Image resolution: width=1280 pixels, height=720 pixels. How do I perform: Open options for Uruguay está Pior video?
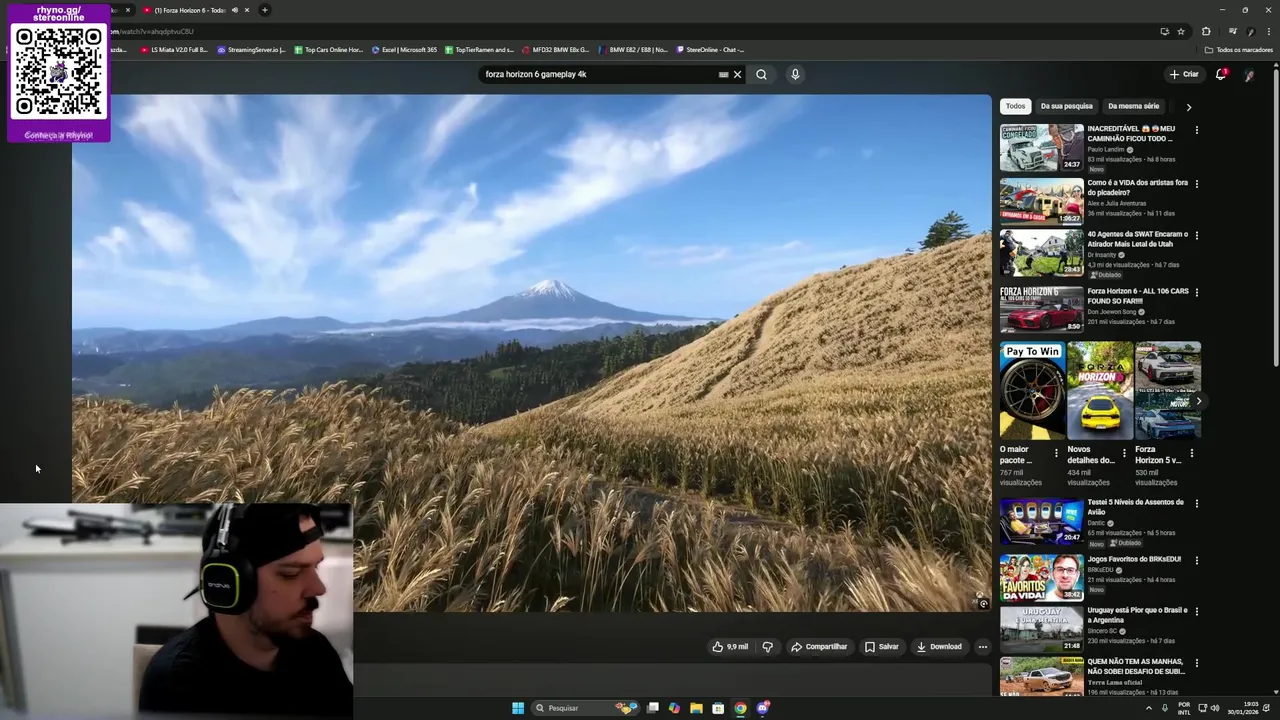click(x=1196, y=611)
